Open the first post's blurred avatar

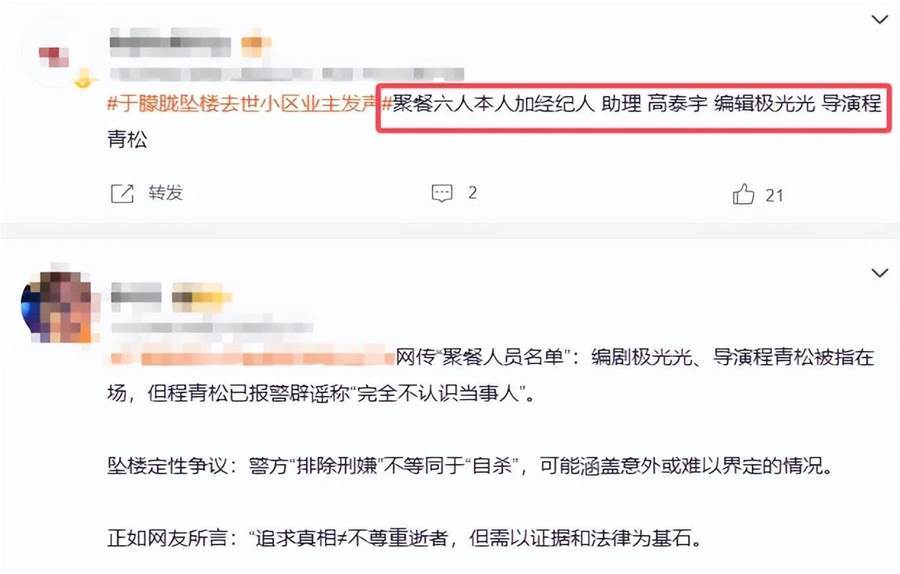click(x=55, y=56)
